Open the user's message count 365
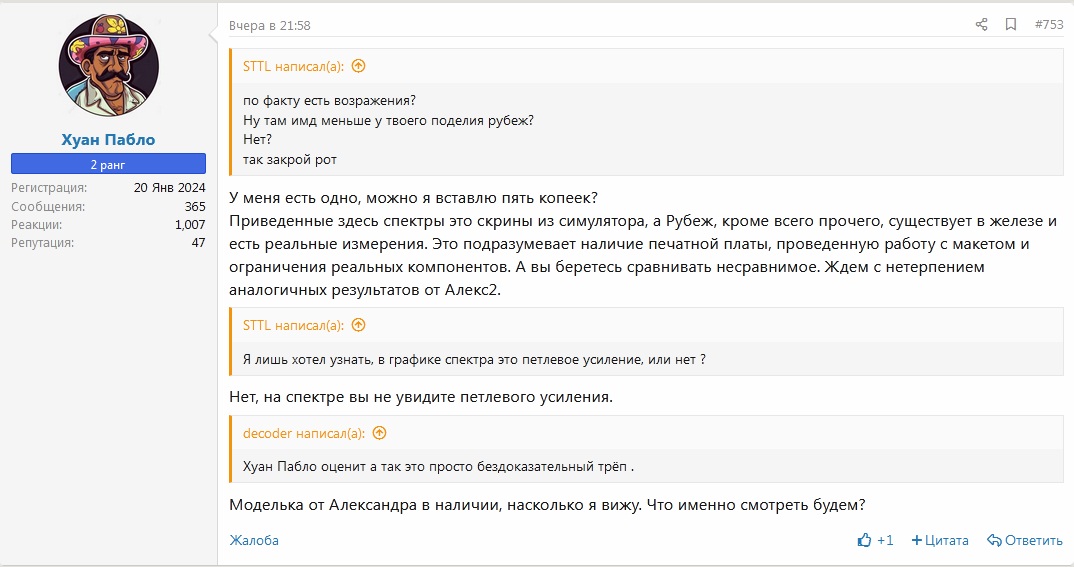 pos(195,206)
